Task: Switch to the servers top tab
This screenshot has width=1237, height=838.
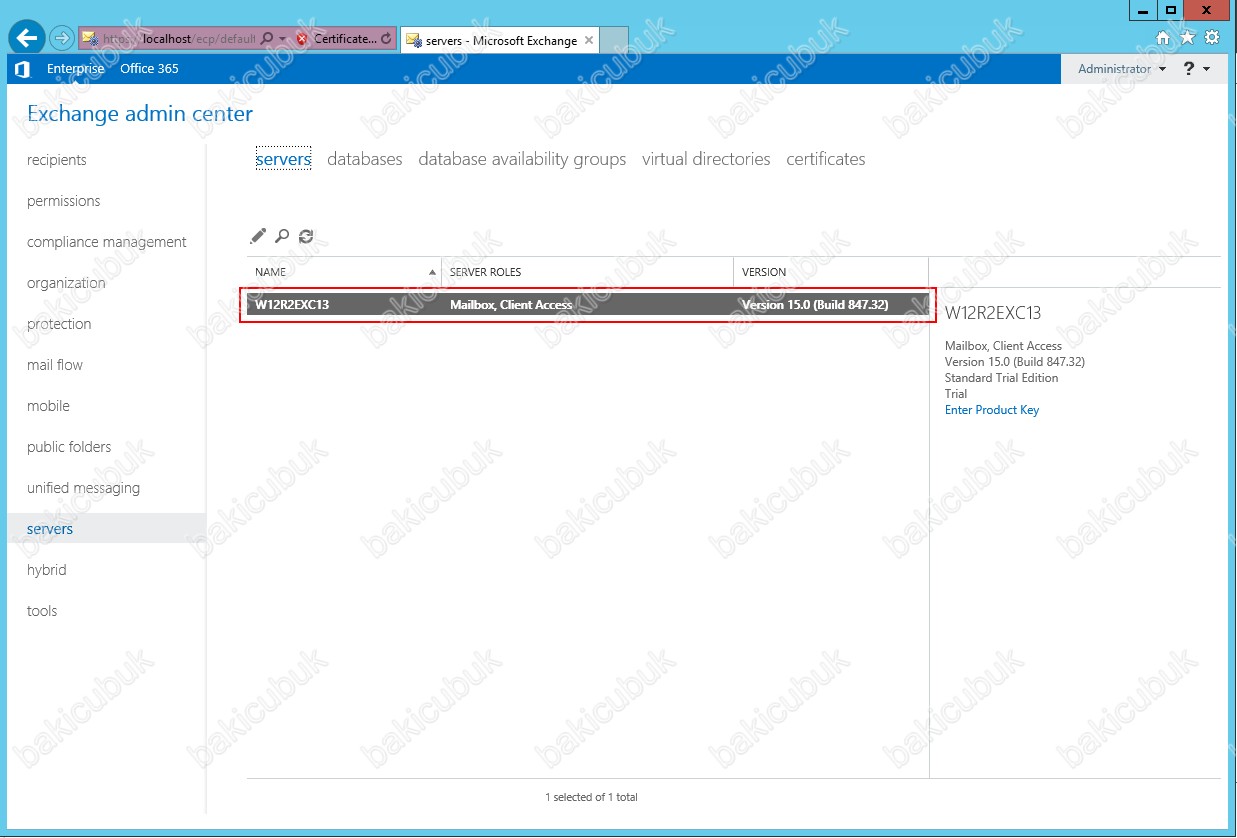Action: 283,159
